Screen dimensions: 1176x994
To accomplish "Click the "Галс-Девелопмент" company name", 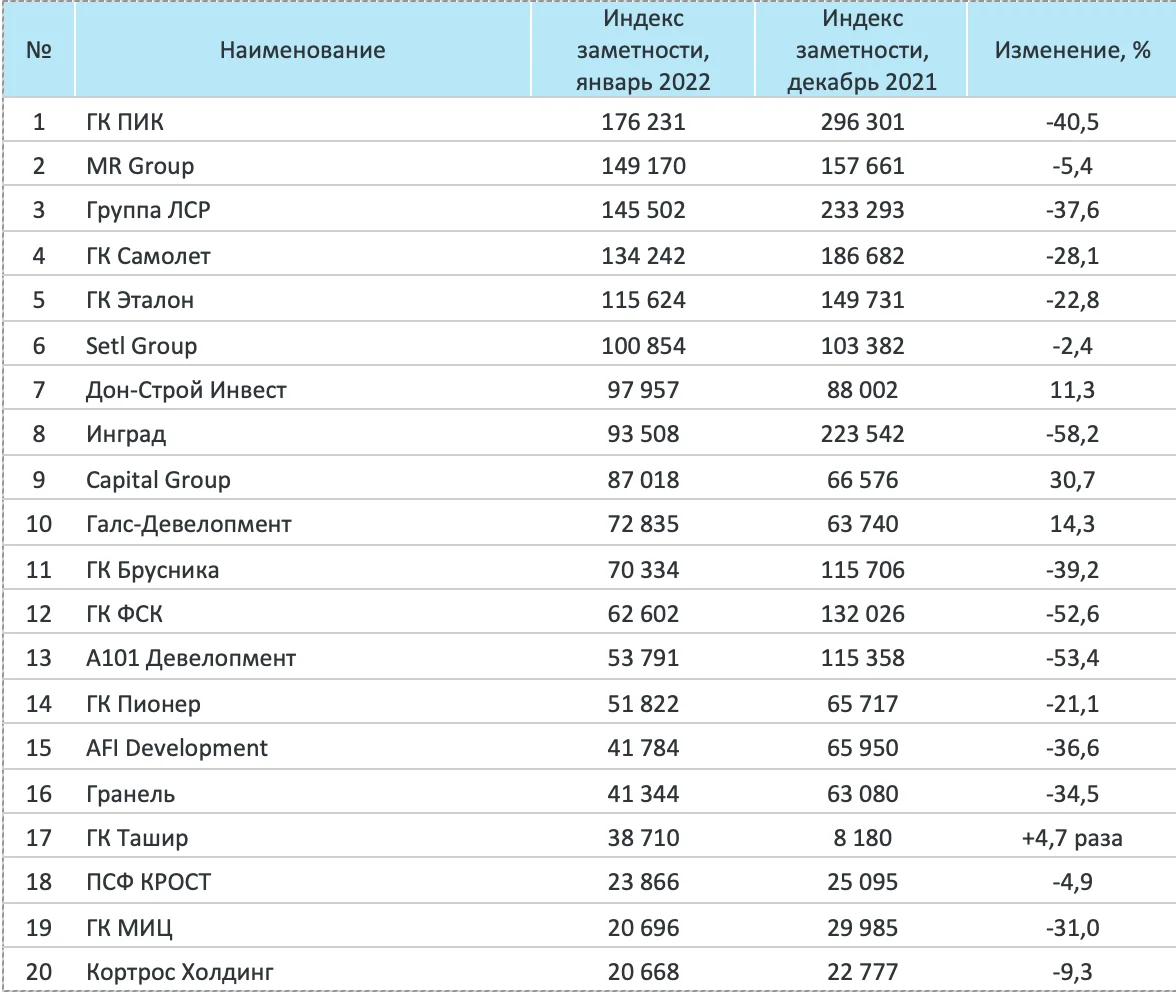I will (189, 524).
